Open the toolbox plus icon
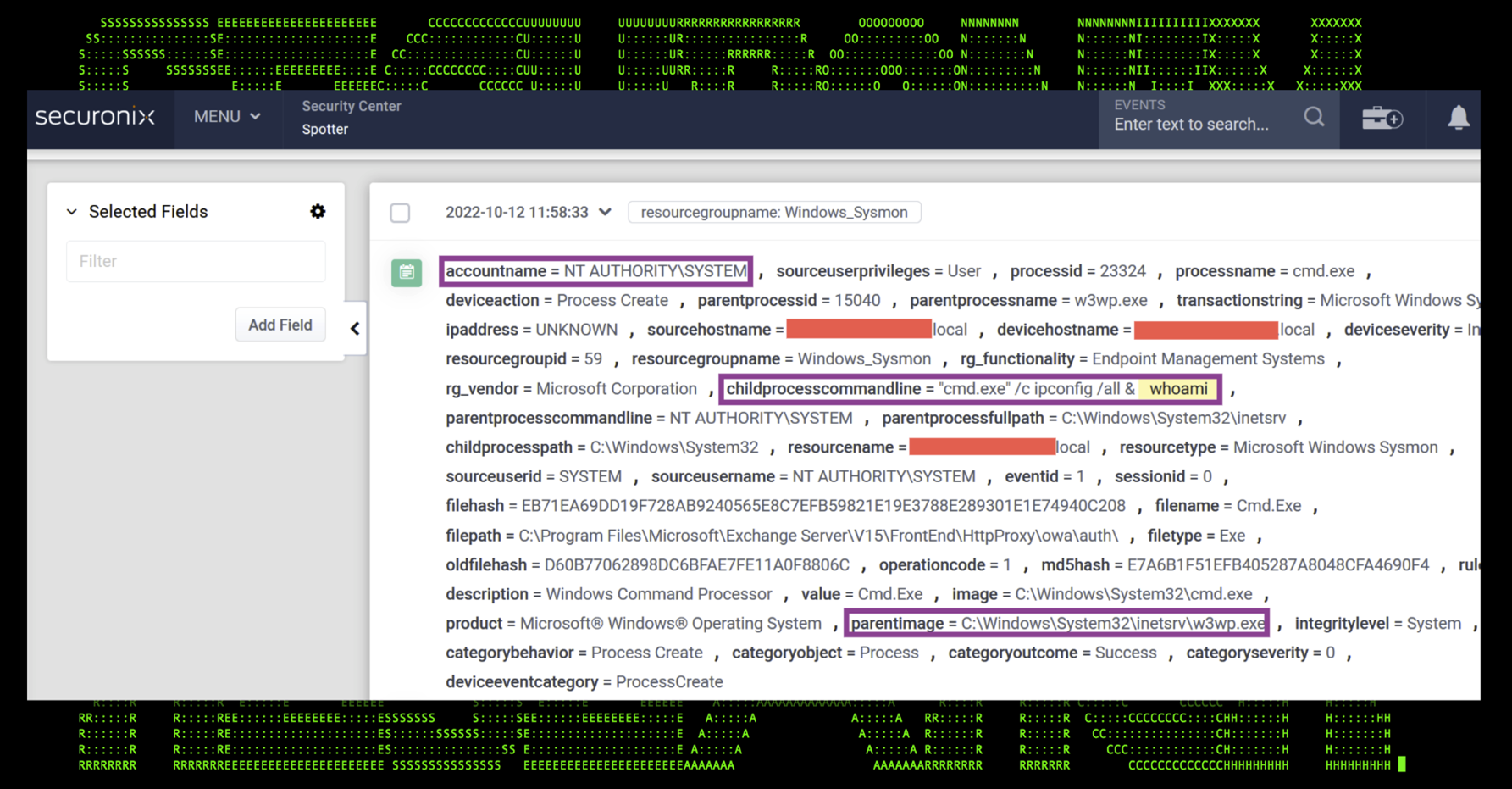This screenshot has width=1512, height=789. point(1382,118)
